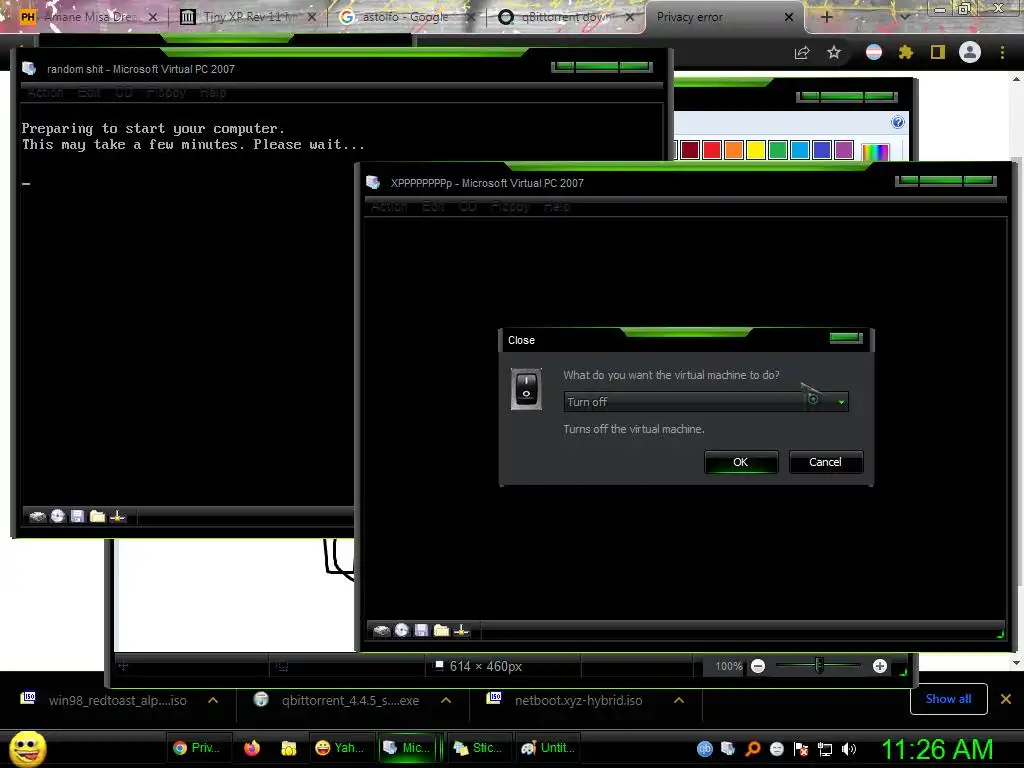Screen dimensions: 1024x768
Task: Dismiss the Chrome downloads bar
Action: 1006,699
